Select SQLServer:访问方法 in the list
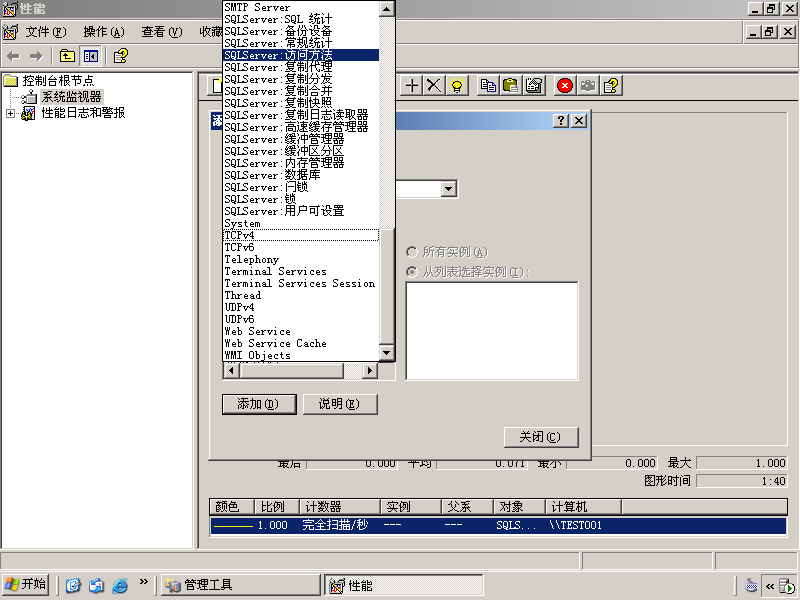 (x=301, y=55)
